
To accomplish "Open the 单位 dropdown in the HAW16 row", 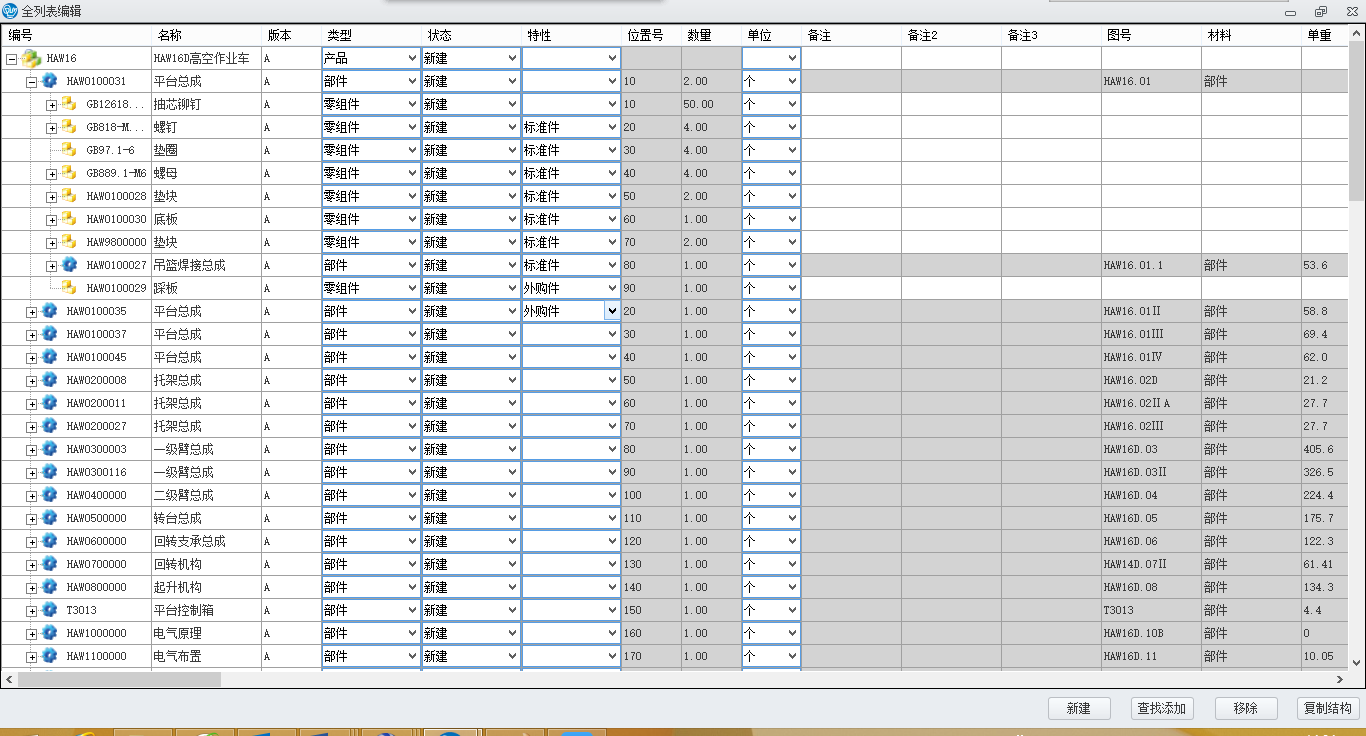I will 793,57.
